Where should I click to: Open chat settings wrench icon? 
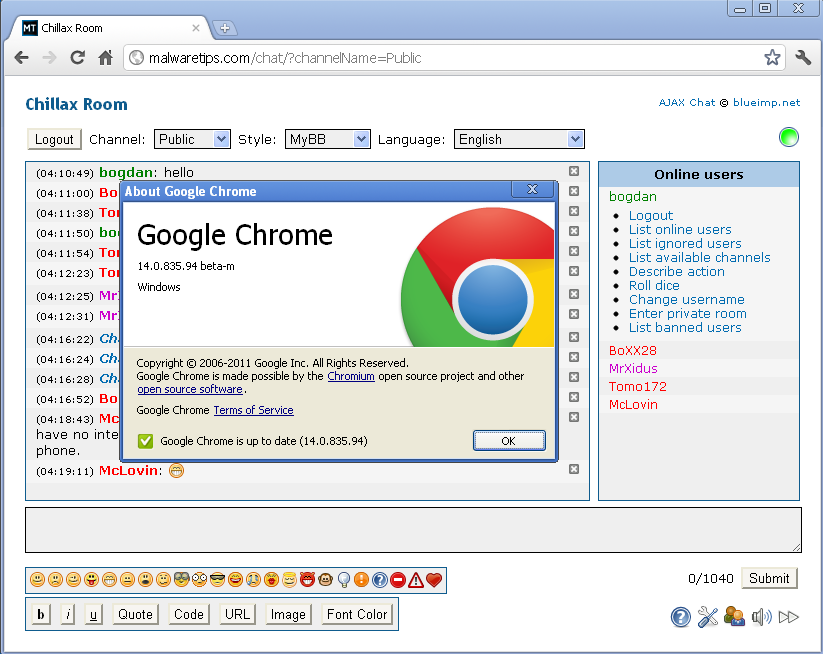pyautogui.click(x=708, y=617)
